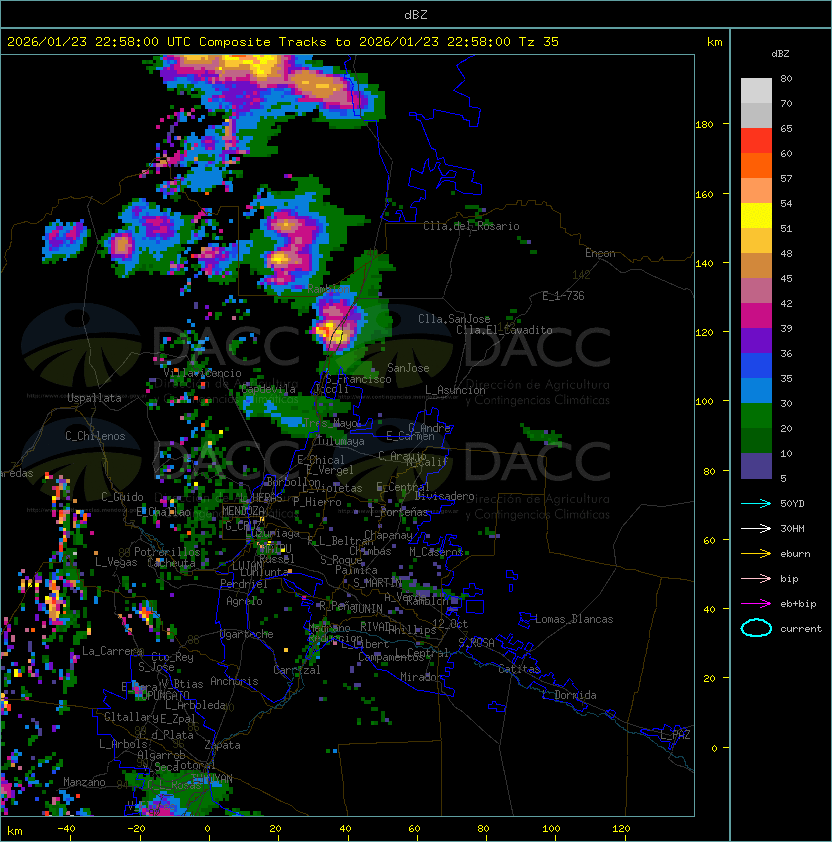This screenshot has width=832, height=842.
Task: Click the '30HM' legend label
Action: point(792,528)
